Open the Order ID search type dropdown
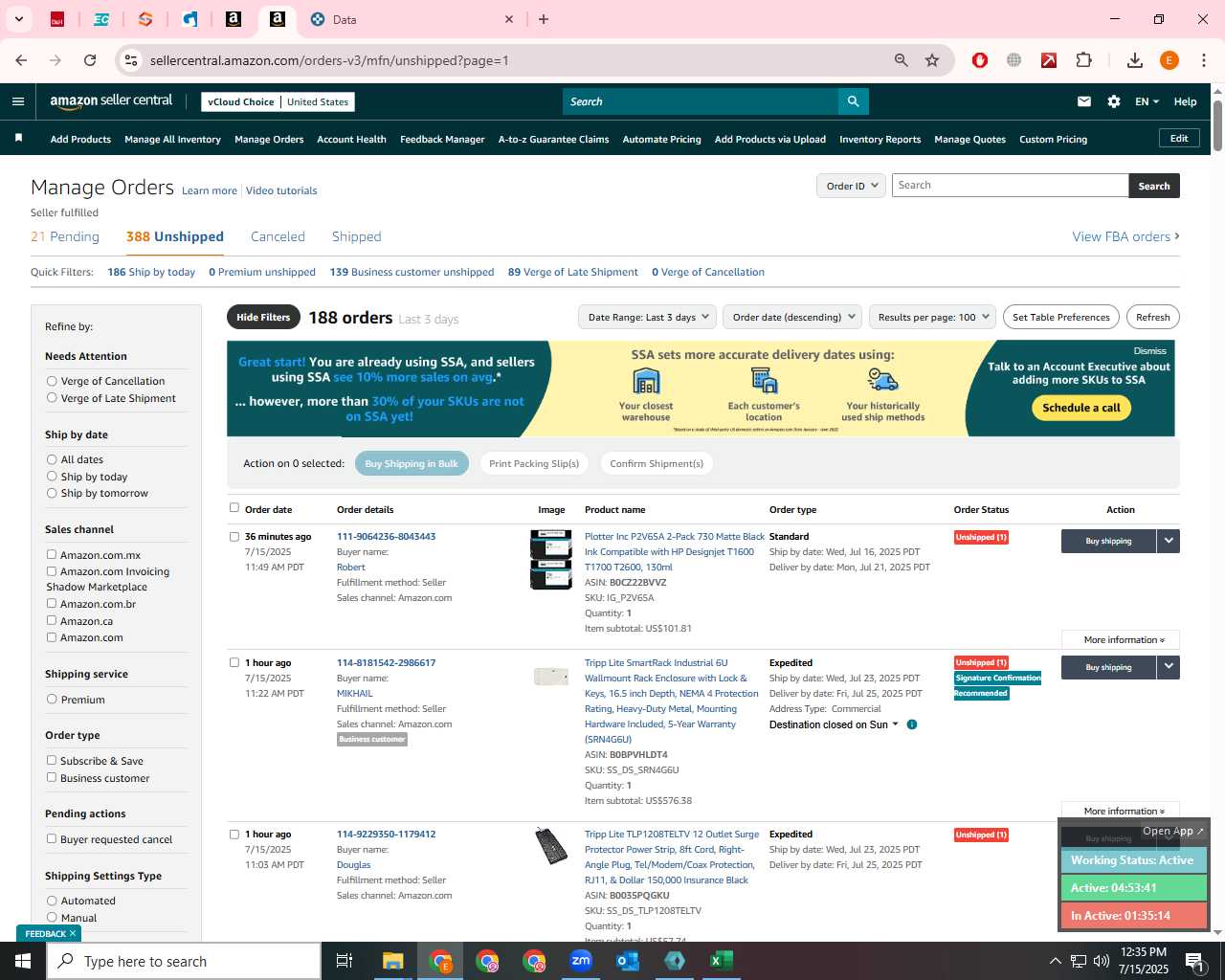Screen dimensions: 1225x980 click(851, 186)
